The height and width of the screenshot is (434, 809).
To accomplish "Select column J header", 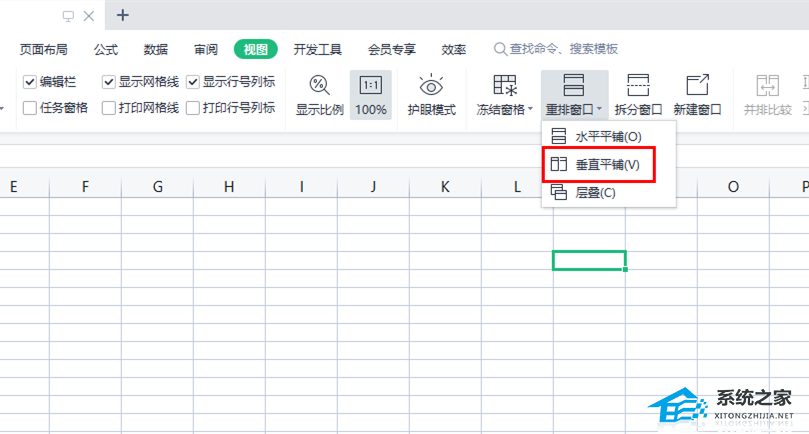I will pyautogui.click(x=373, y=186).
